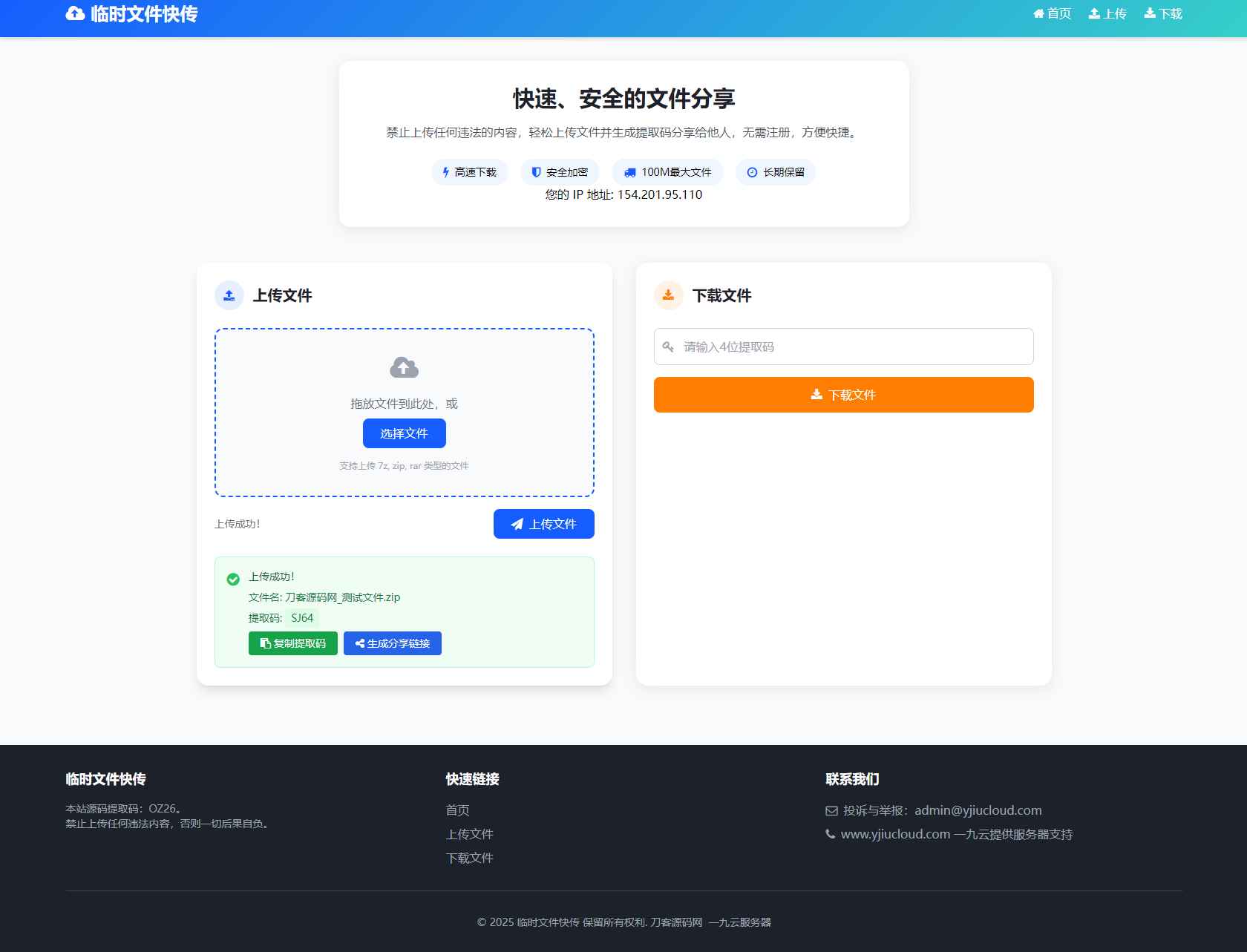Click the 上传文件 send button
The height and width of the screenshot is (952, 1247).
(543, 523)
